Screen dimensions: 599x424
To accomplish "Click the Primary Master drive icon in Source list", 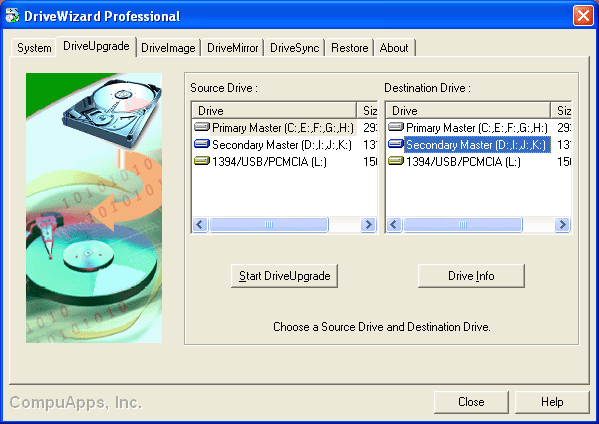I will point(202,126).
